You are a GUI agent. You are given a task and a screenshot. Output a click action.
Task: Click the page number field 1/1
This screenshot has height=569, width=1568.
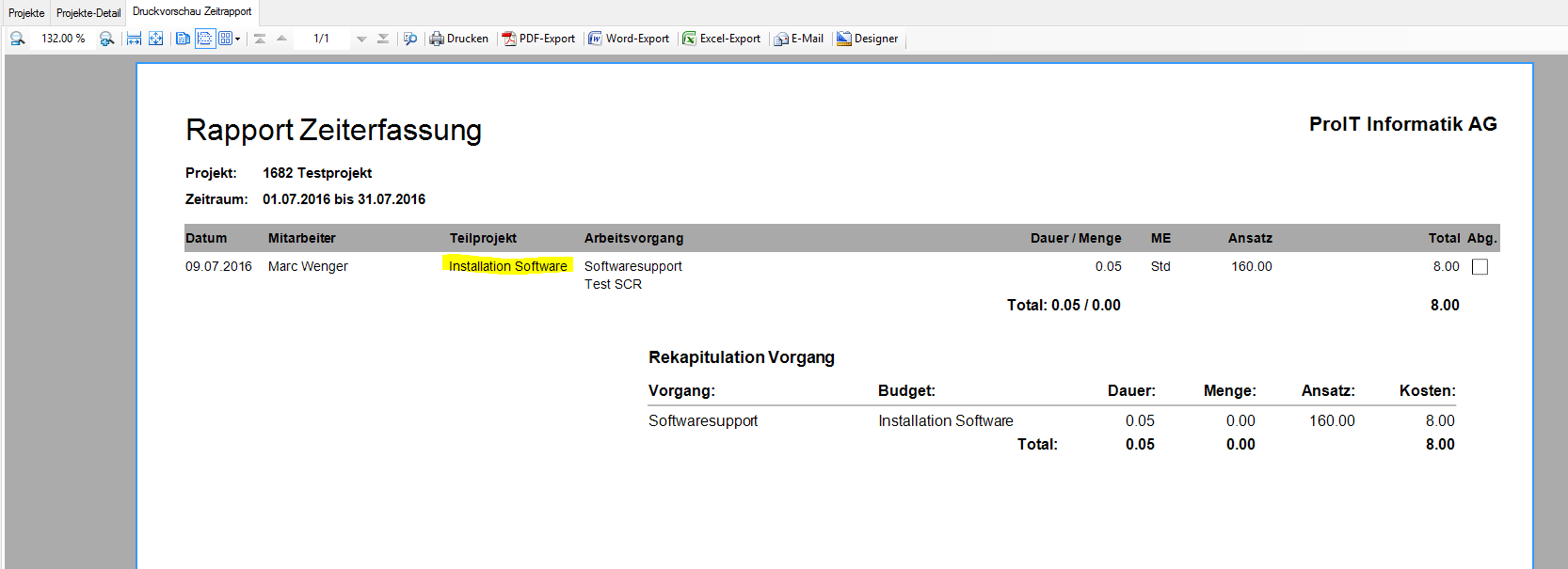pyautogui.click(x=322, y=39)
